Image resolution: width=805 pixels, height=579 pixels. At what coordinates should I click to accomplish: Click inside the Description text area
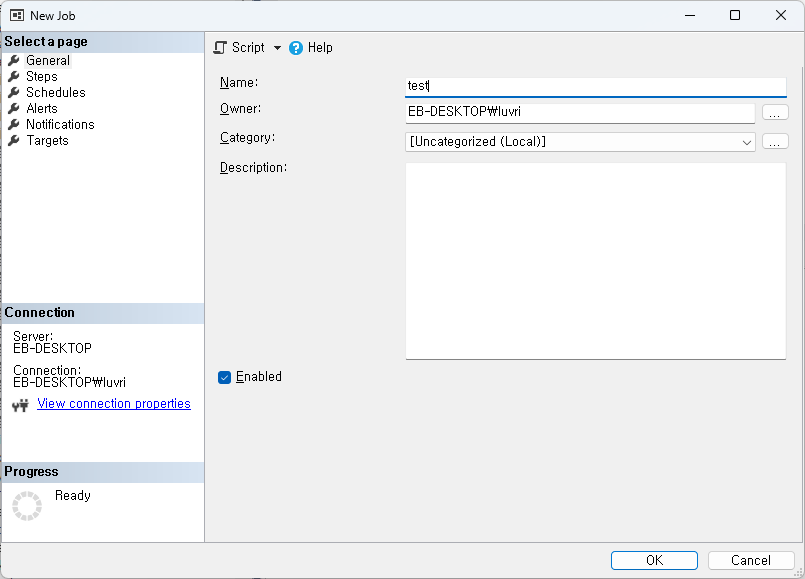[596, 261]
